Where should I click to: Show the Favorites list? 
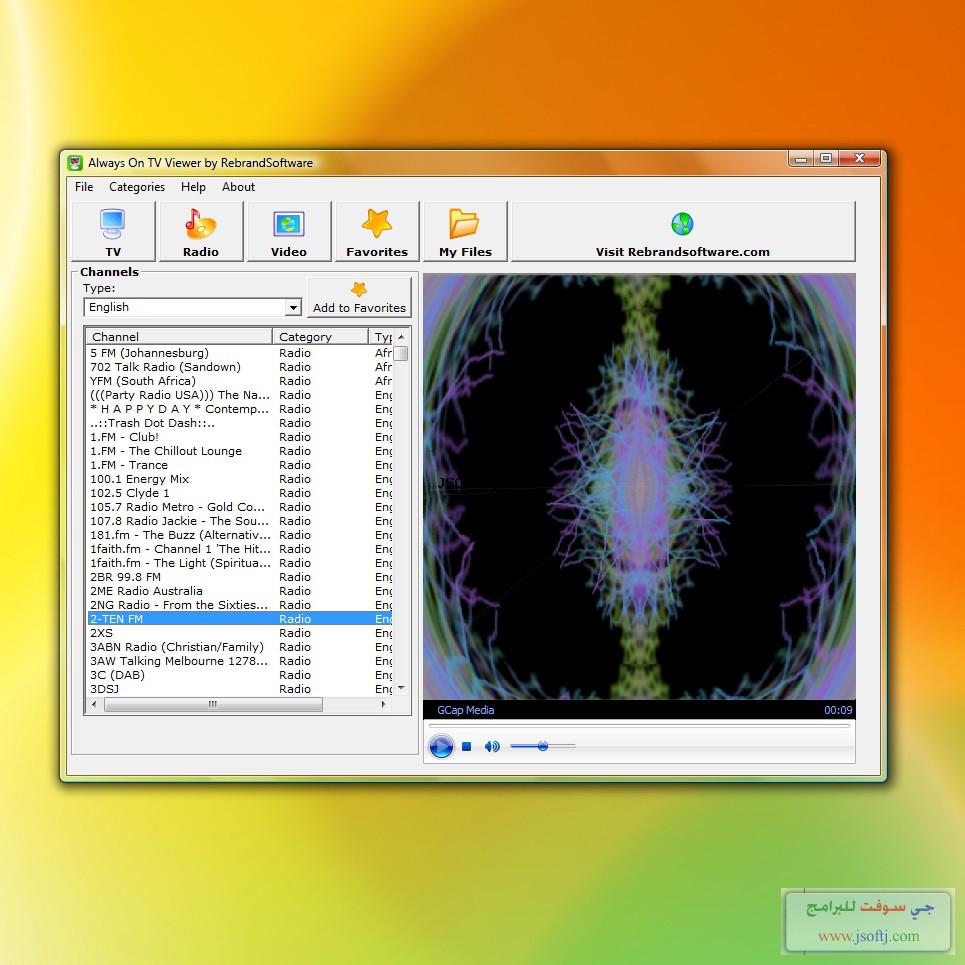pyautogui.click(x=377, y=231)
